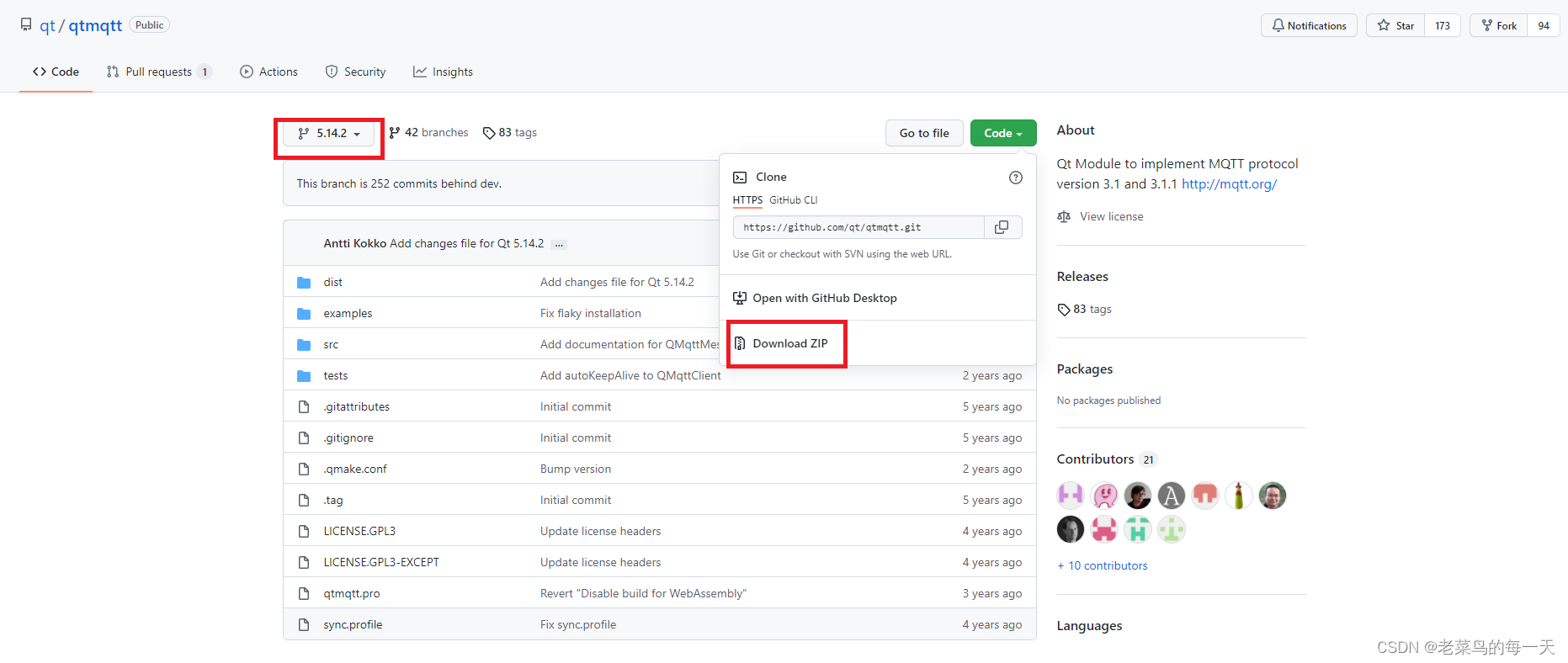1568x663 pixels.
Task: Select the Code tab
Action: [x=56, y=72]
